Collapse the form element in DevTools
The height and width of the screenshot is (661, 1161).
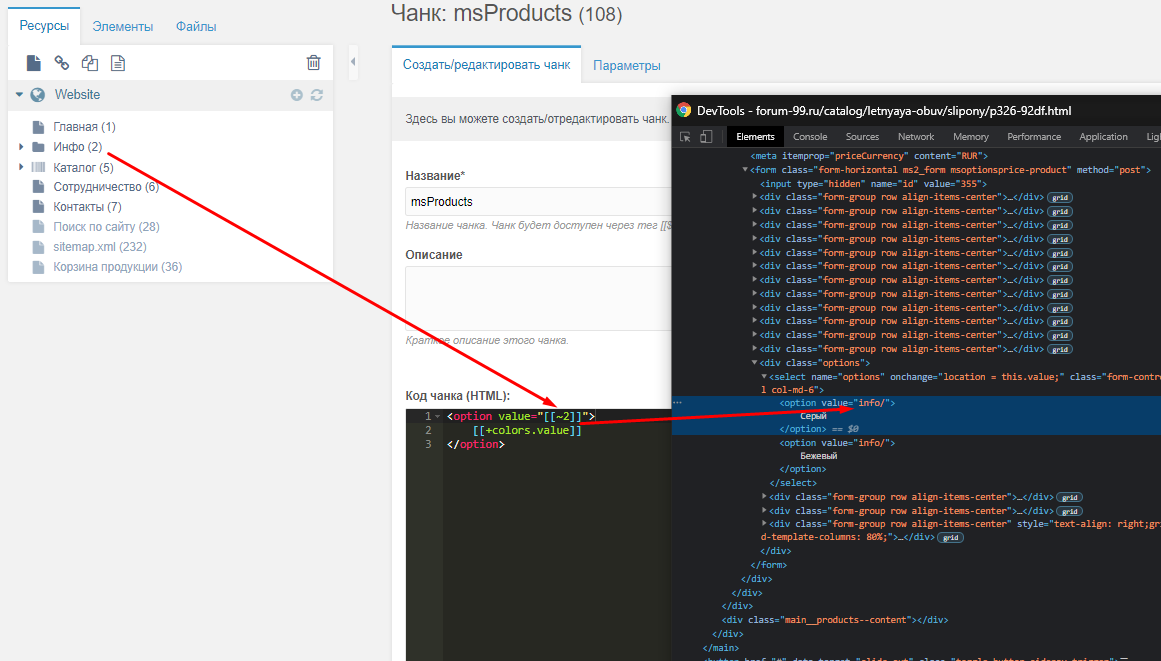[x=745, y=170]
